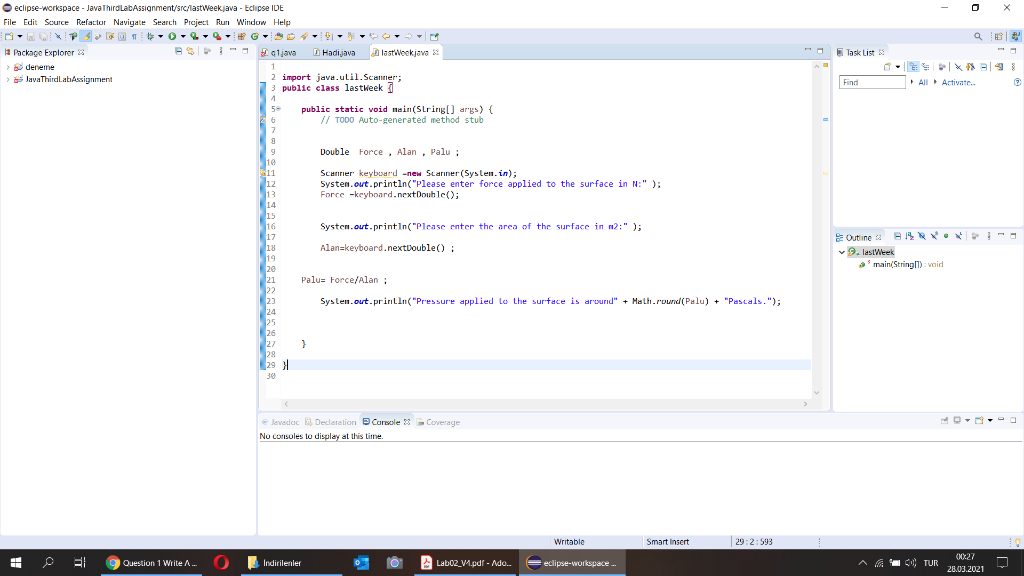Open the New file dropdown arrow
The height and width of the screenshot is (576, 1024).
tap(20, 37)
